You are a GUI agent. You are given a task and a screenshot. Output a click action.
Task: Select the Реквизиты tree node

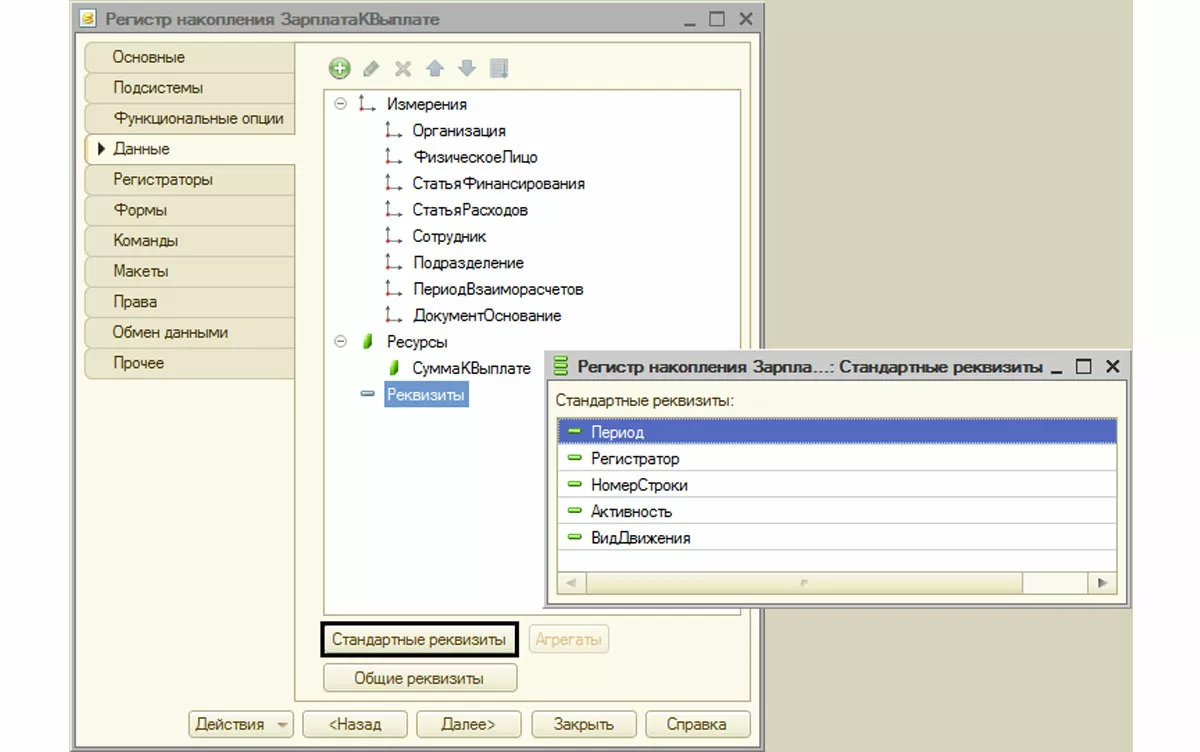tap(425, 395)
